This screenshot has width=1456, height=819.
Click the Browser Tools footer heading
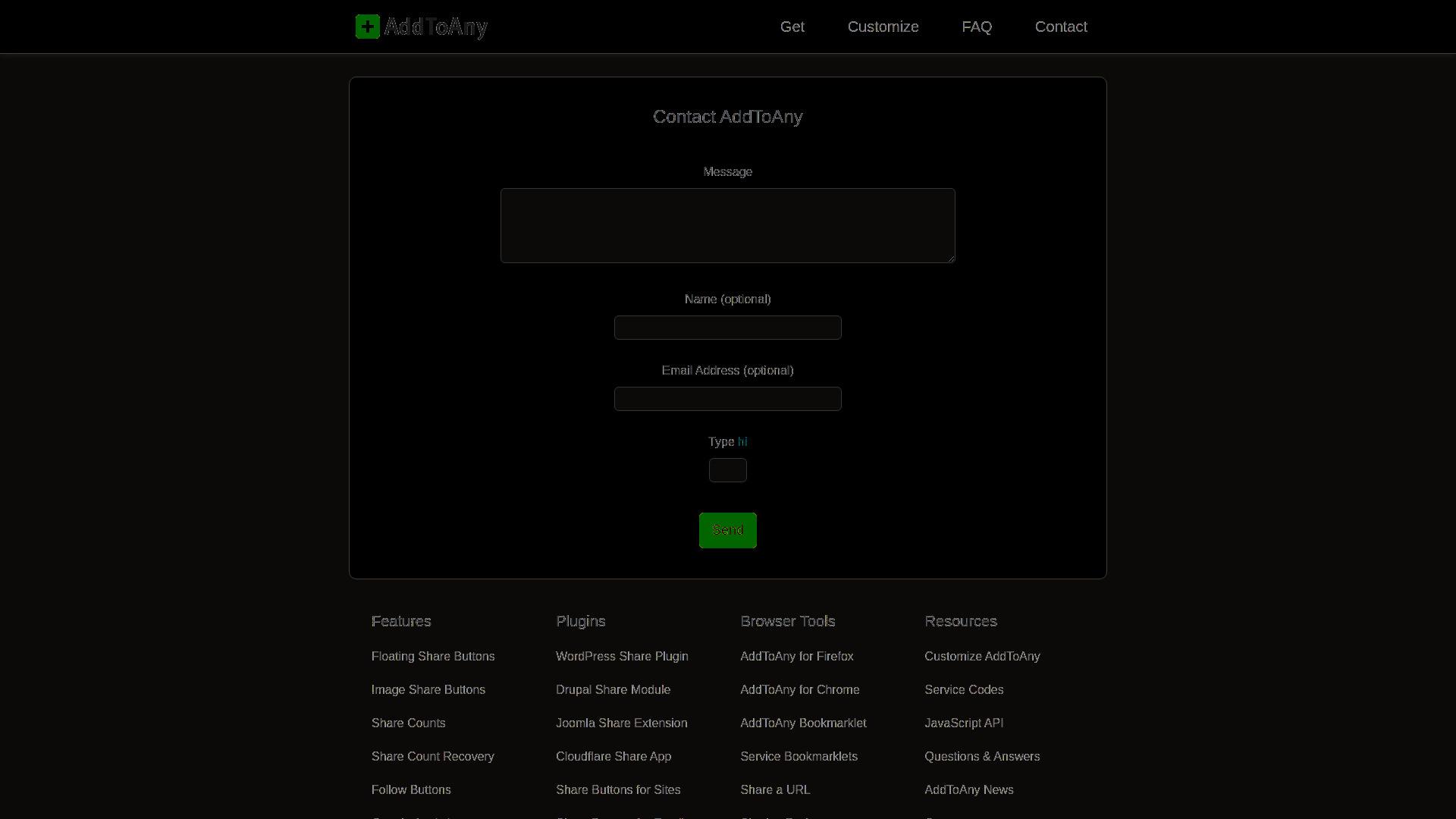point(788,621)
